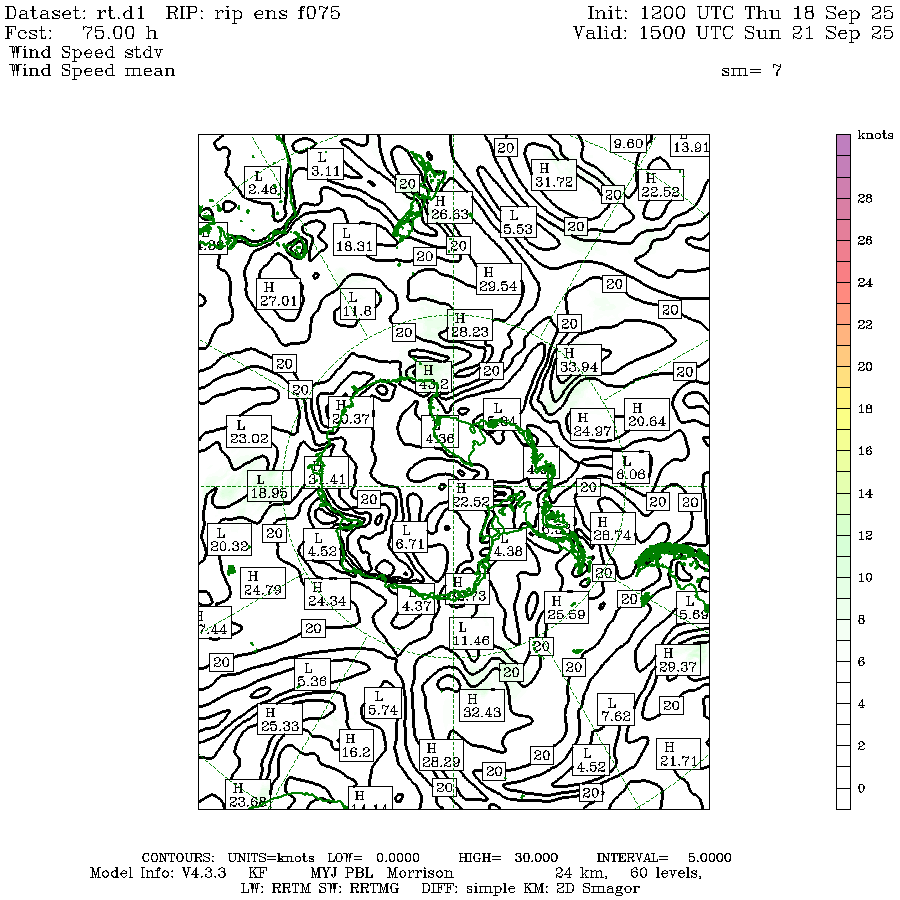Click the 'L 23.02' minimum label
The image size is (900, 900).
point(249,432)
